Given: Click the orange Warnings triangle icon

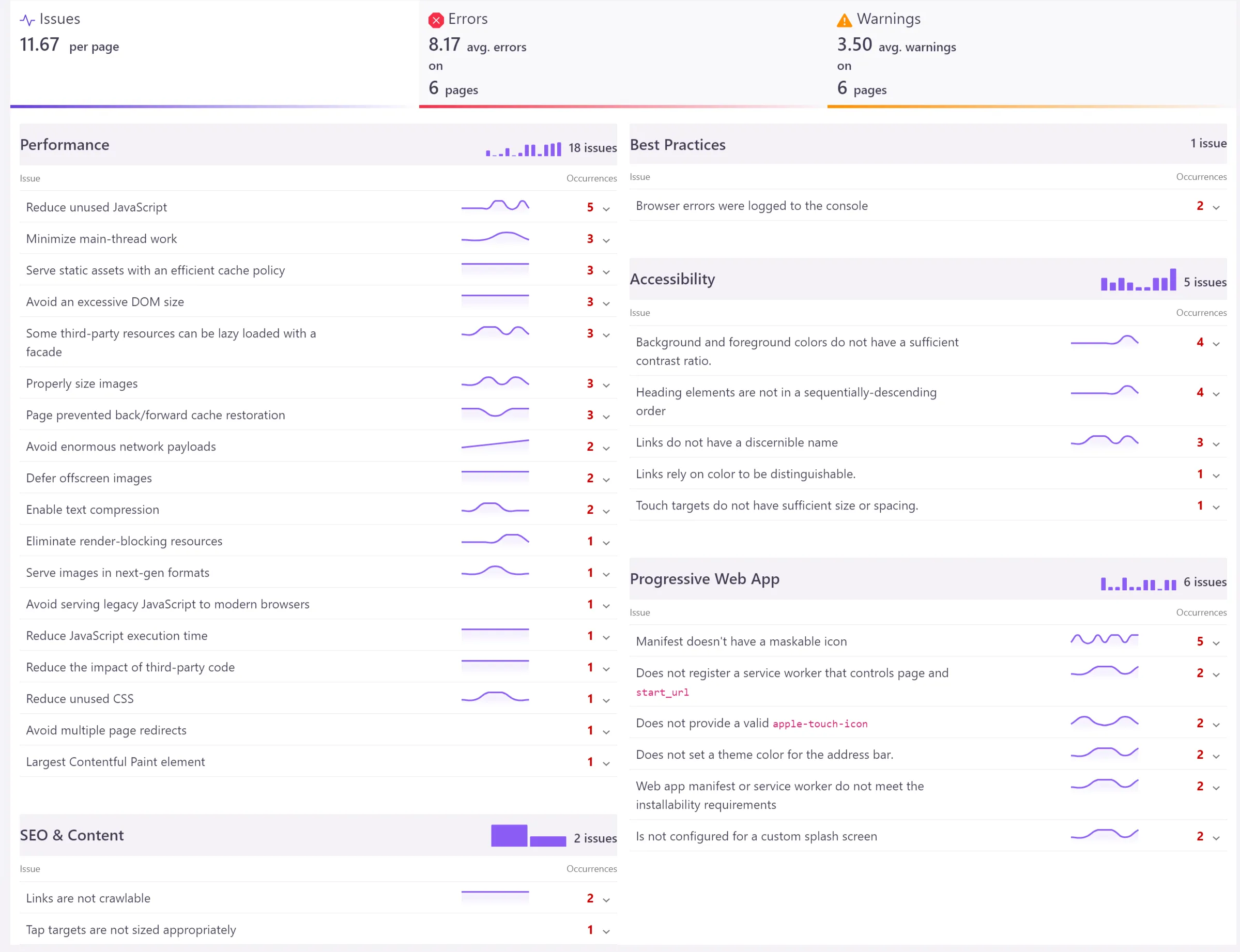Looking at the screenshot, I should coord(844,20).
